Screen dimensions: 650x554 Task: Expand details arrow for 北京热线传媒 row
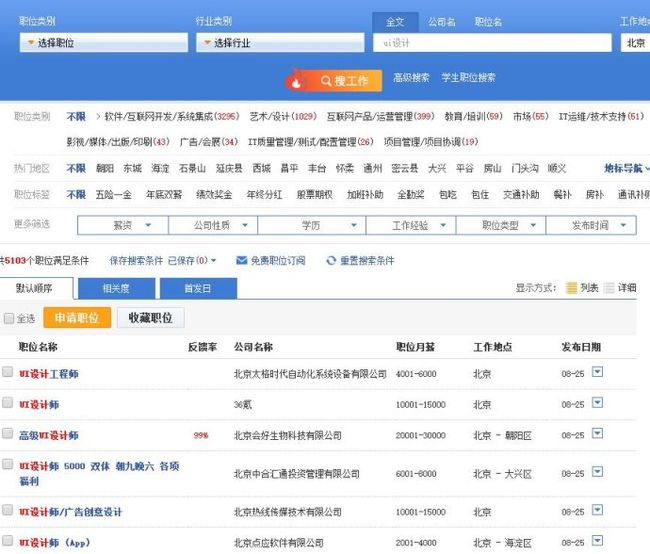pyautogui.click(x=597, y=510)
